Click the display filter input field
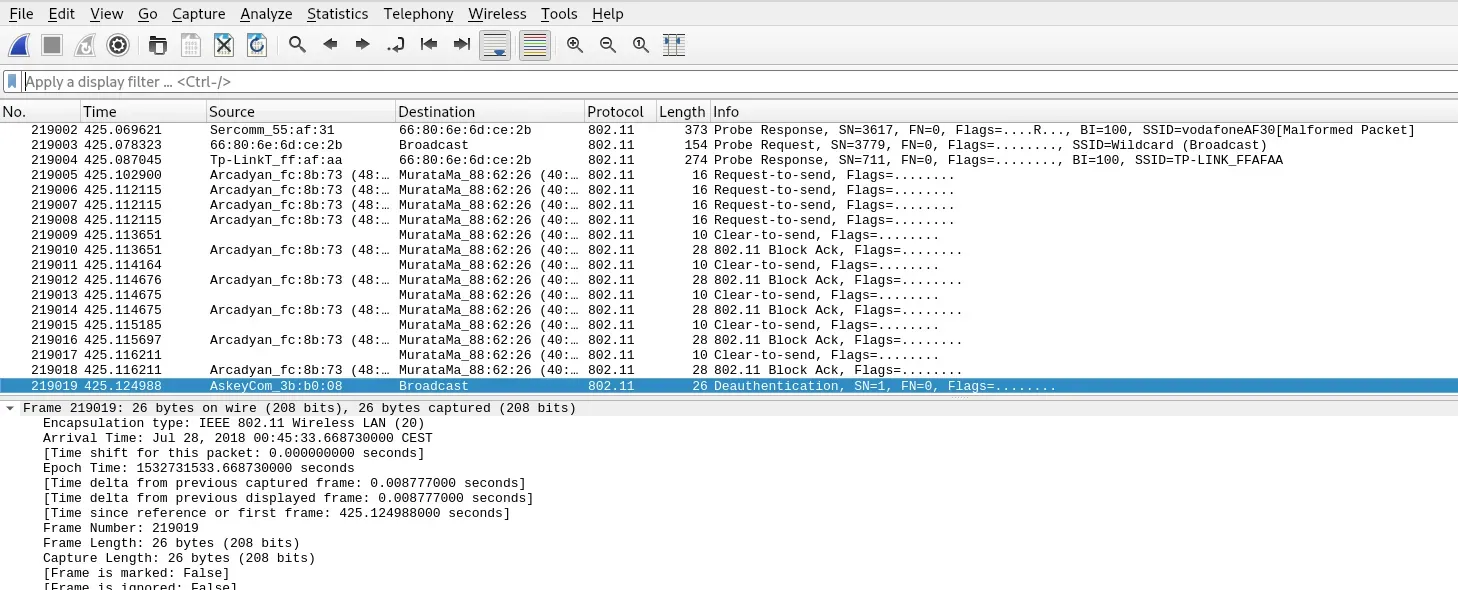 (700, 82)
